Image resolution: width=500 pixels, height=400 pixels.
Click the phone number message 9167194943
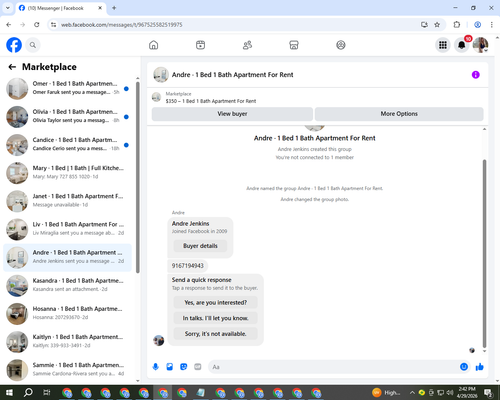[187, 266]
